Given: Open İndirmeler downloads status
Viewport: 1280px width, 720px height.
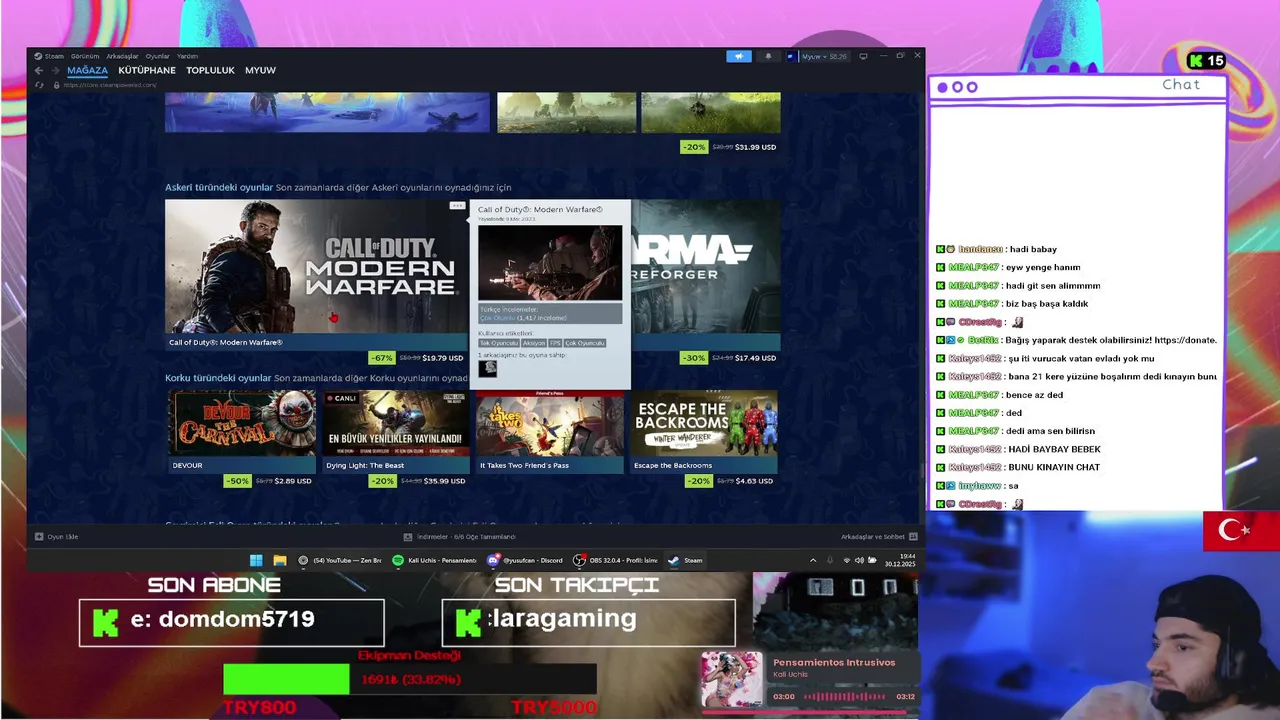Looking at the screenshot, I should coord(459,537).
